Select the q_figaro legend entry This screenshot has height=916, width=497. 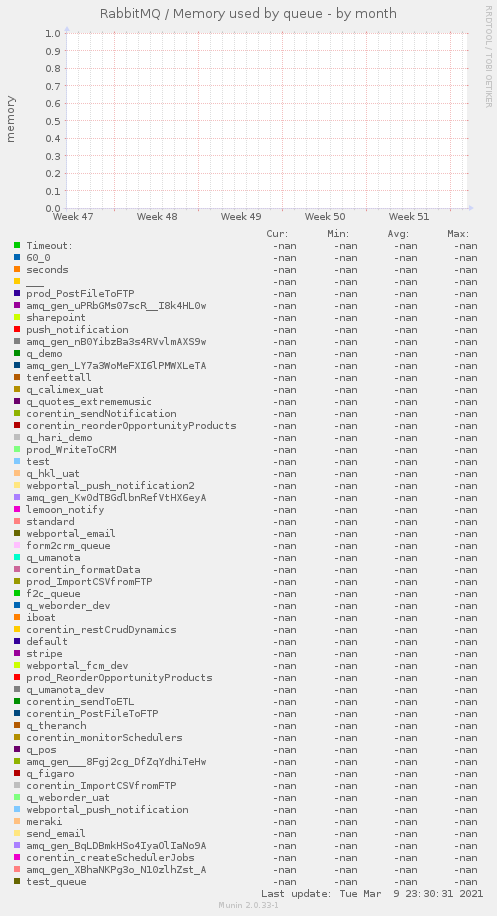click(50, 773)
